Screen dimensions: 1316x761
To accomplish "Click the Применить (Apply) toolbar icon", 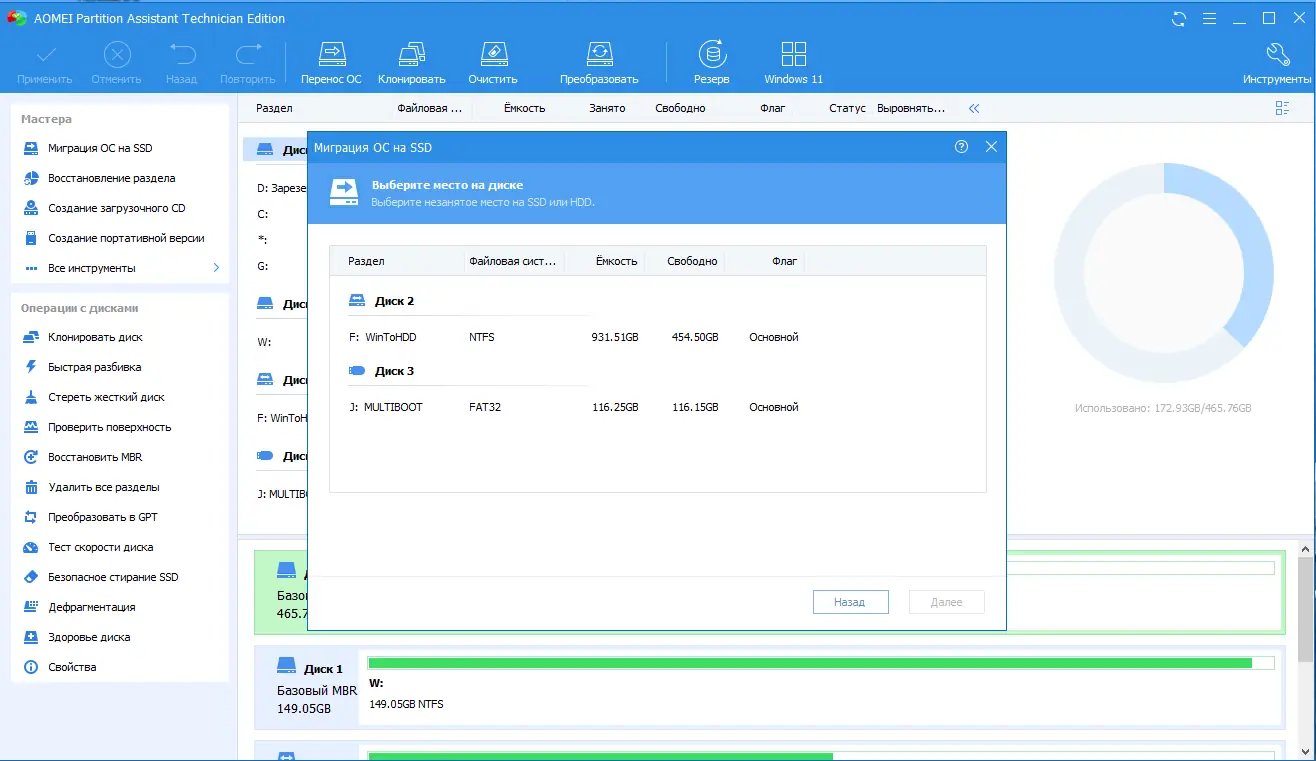I will click(45, 63).
